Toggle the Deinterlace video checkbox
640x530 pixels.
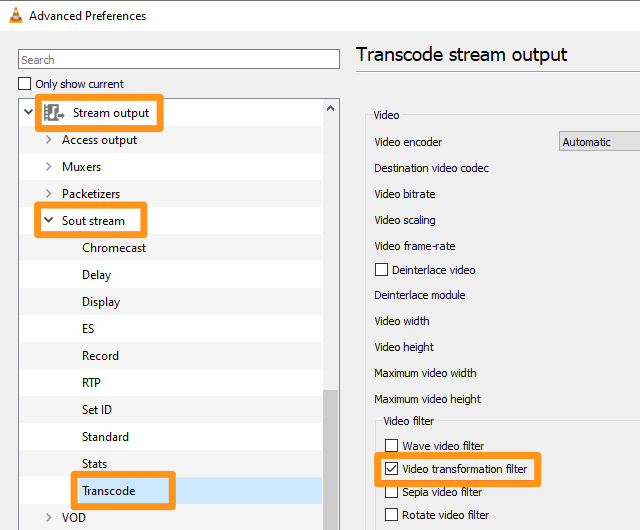[381, 270]
